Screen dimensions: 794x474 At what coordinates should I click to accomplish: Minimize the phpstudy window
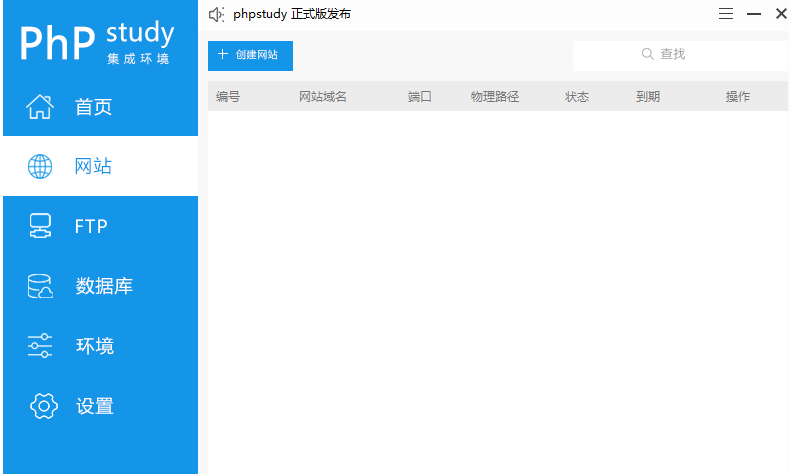pos(754,14)
